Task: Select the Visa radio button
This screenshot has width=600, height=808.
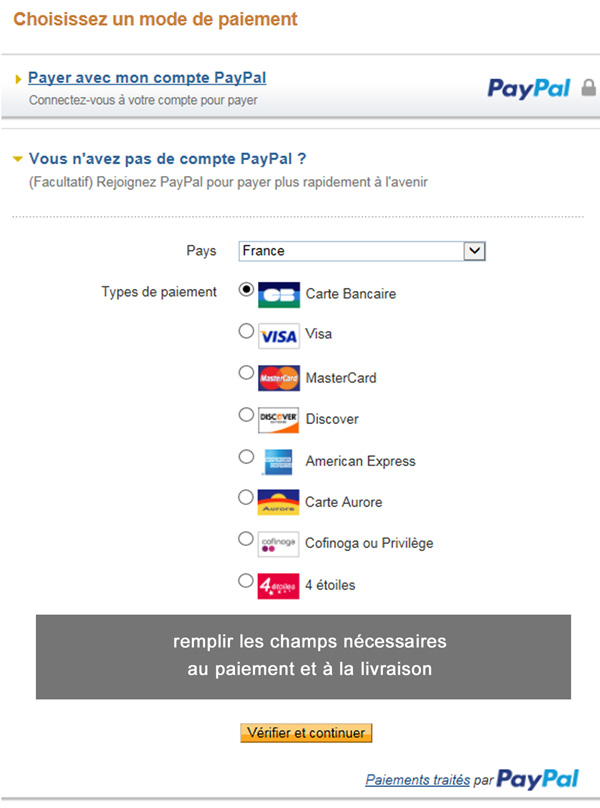Action: (x=246, y=331)
